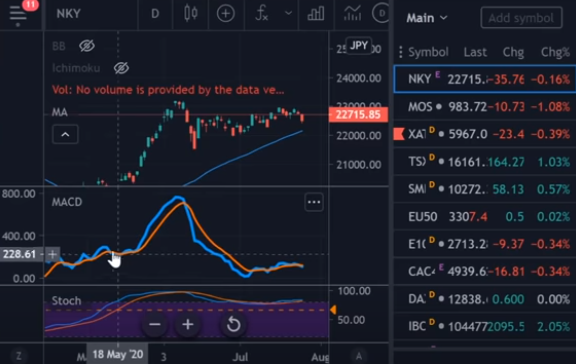
Task: Open the Main watchlist dropdown
Action: (x=427, y=18)
